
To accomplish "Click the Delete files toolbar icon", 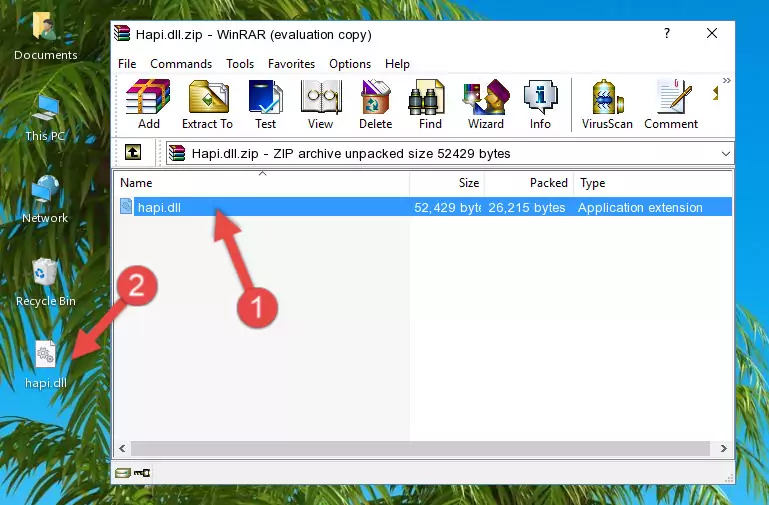I will coord(376,104).
